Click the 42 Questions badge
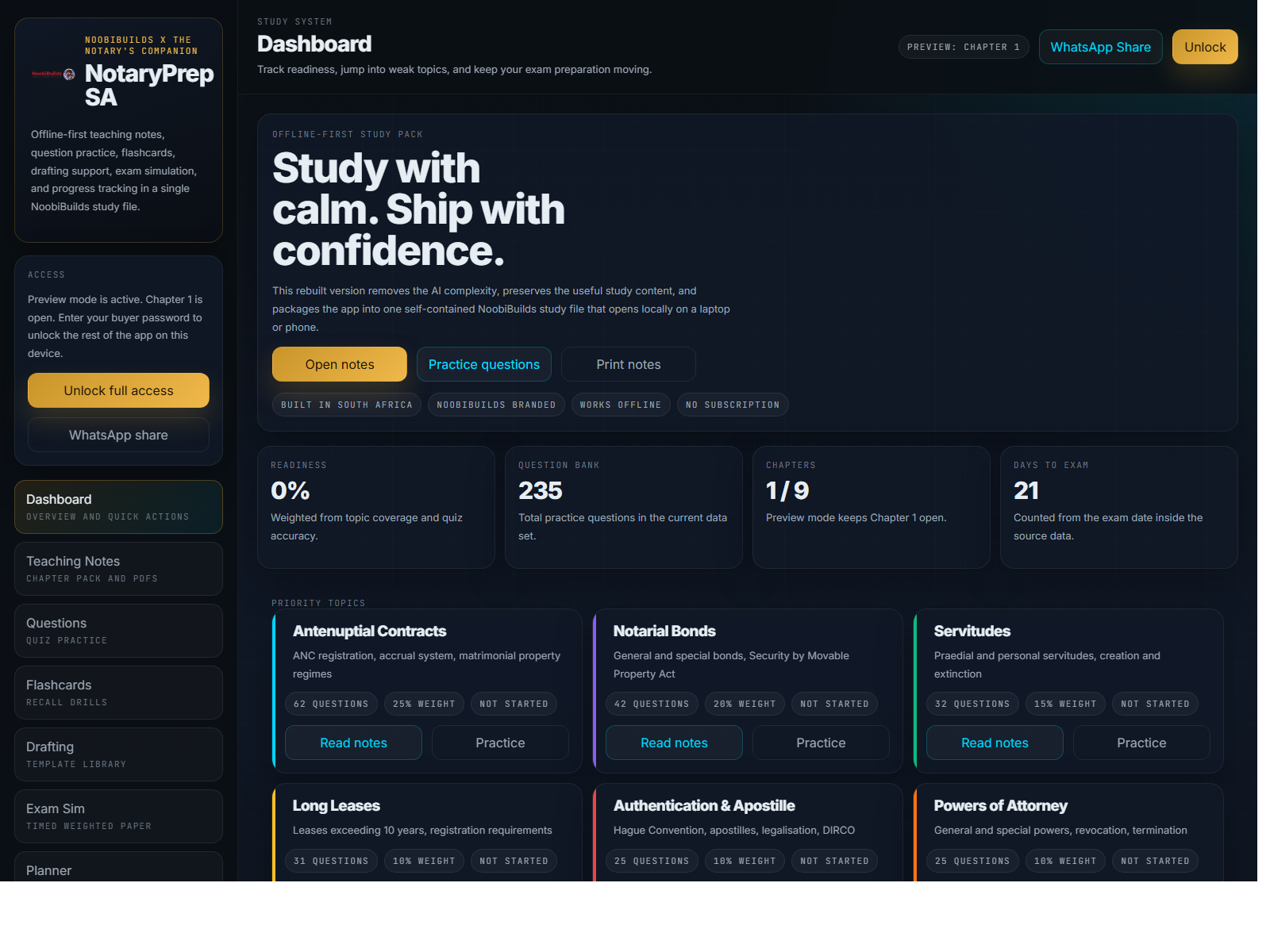 coord(652,704)
